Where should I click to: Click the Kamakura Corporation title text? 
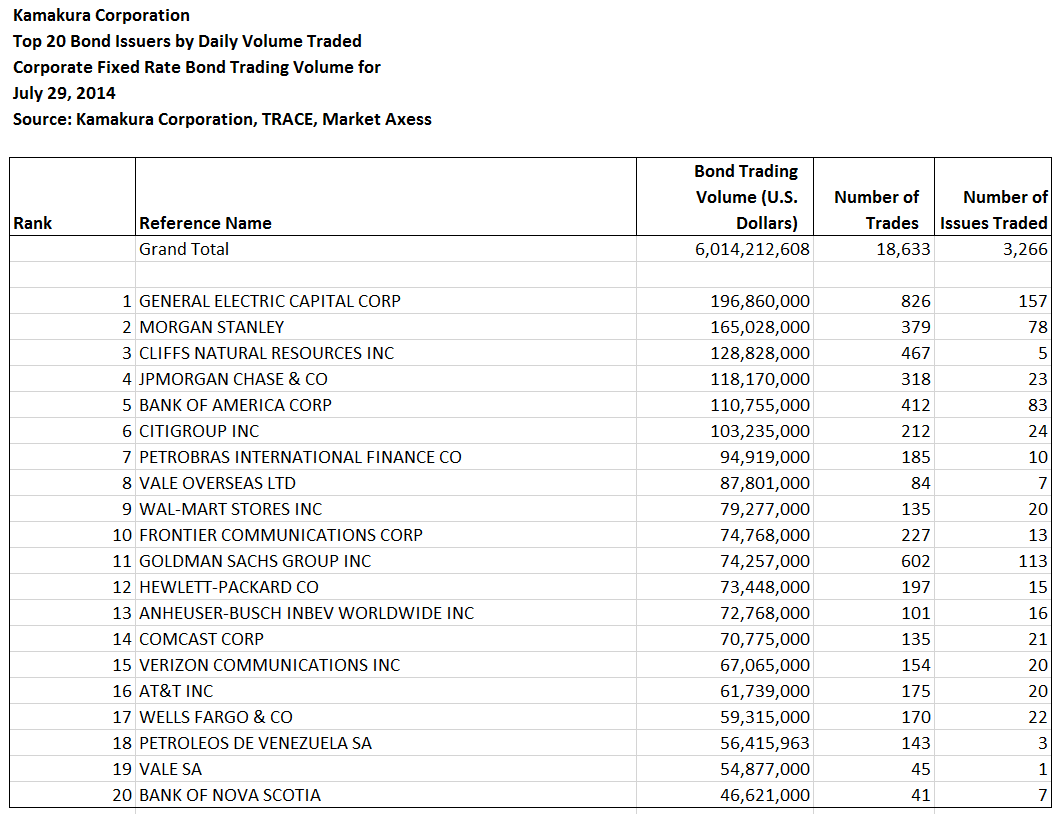(101, 16)
